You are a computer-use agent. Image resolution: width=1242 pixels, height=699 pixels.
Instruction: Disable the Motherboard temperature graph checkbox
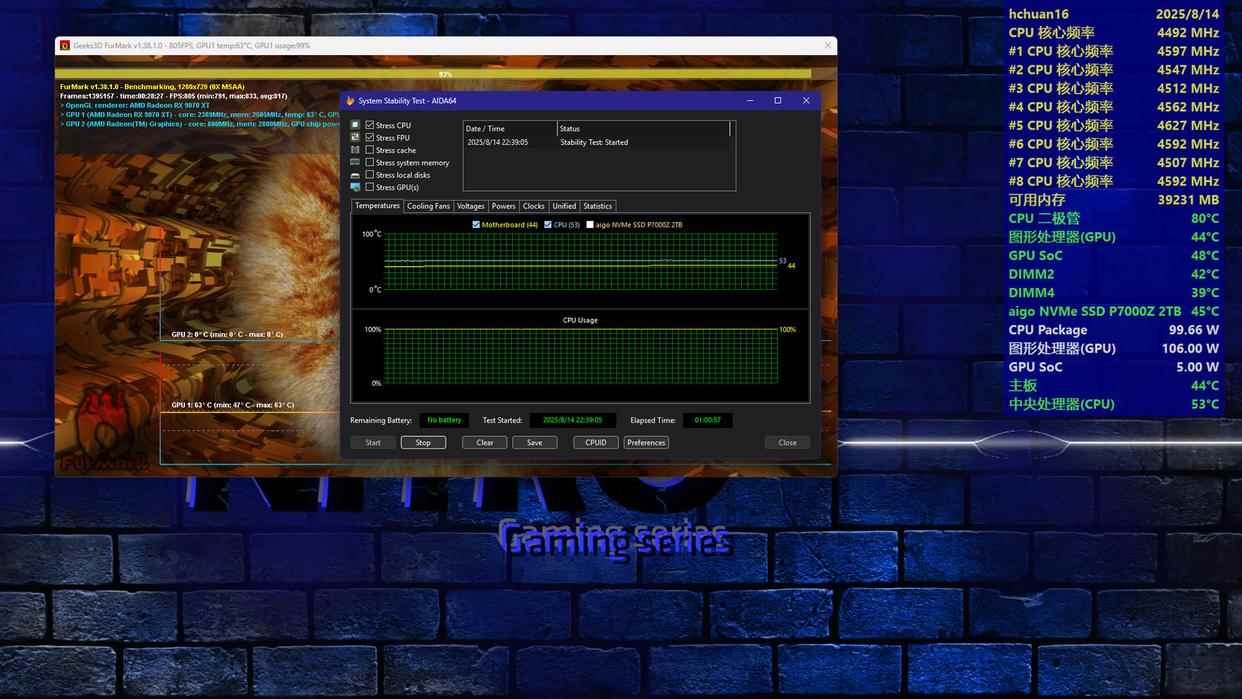point(476,225)
